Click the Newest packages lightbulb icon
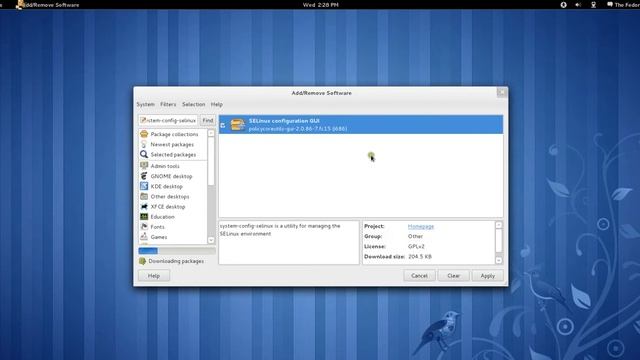Viewport: 640px width, 360px height. (144, 144)
